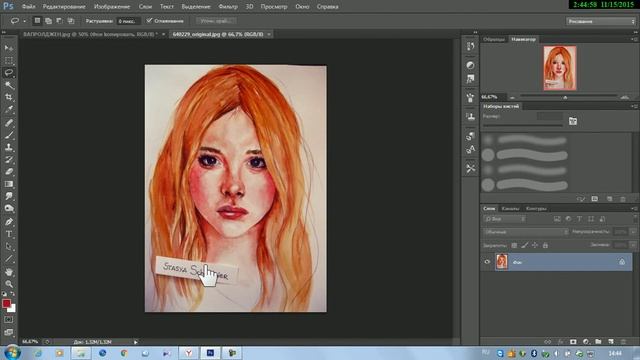Image resolution: width=640 pixels, height=360 pixels.
Task: Open the layer opacity slider arrow
Action: (x=633, y=232)
